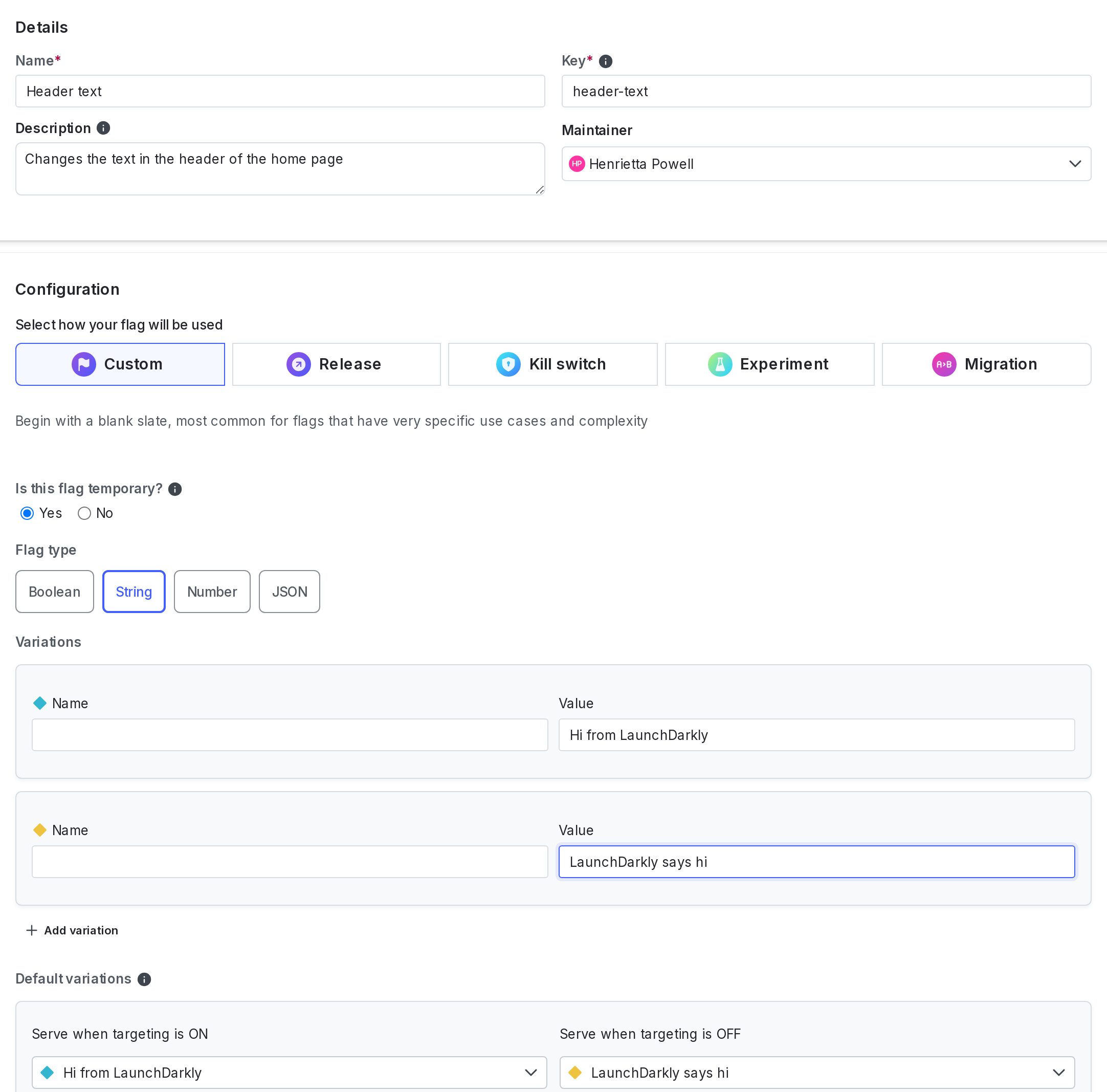The width and height of the screenshot is (1107, 1092).
Task: Expand the Maintainer chevron arrow
Action: tap(1075, 164)
